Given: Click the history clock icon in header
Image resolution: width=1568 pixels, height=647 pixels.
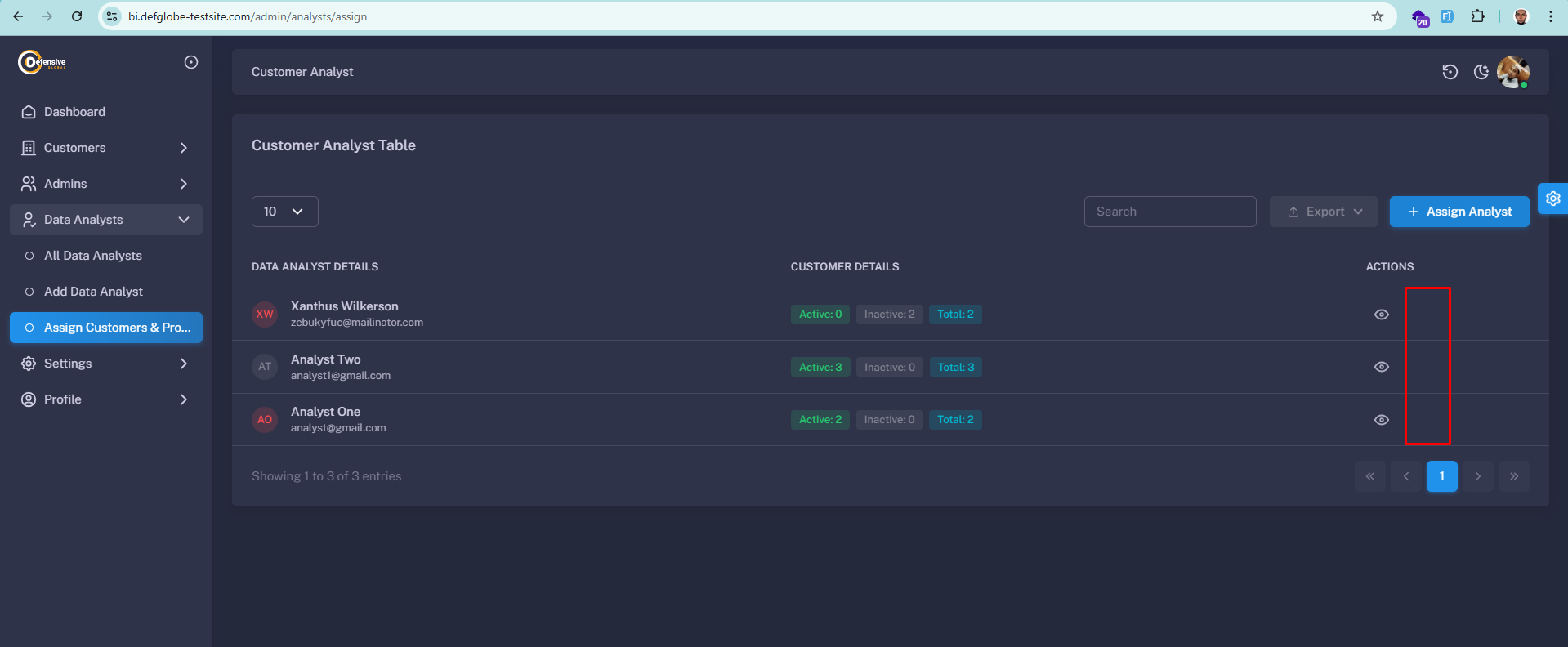Looking at the screenshot, I should [x=1450, y=72].
